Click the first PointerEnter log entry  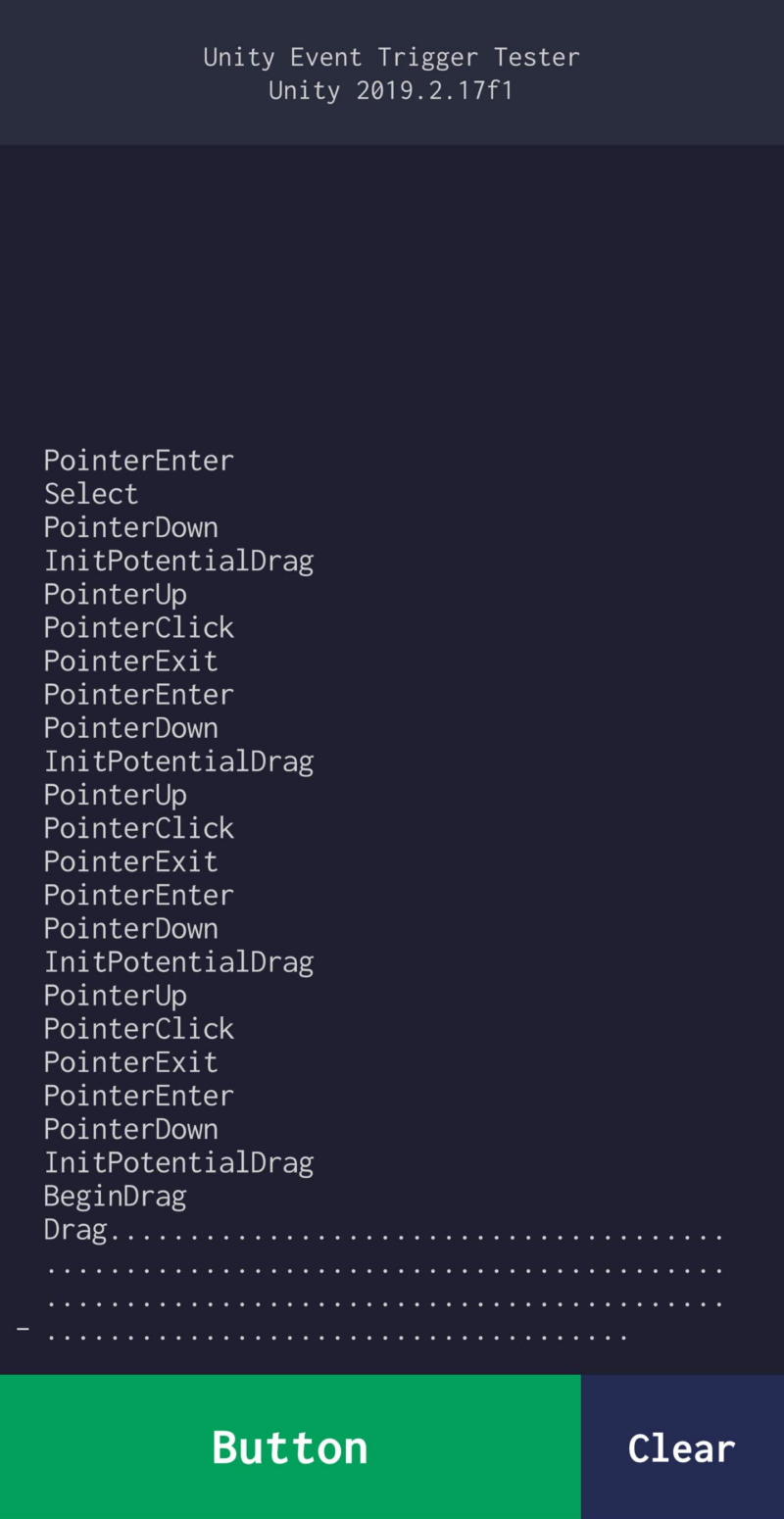(x=138, y=459)
